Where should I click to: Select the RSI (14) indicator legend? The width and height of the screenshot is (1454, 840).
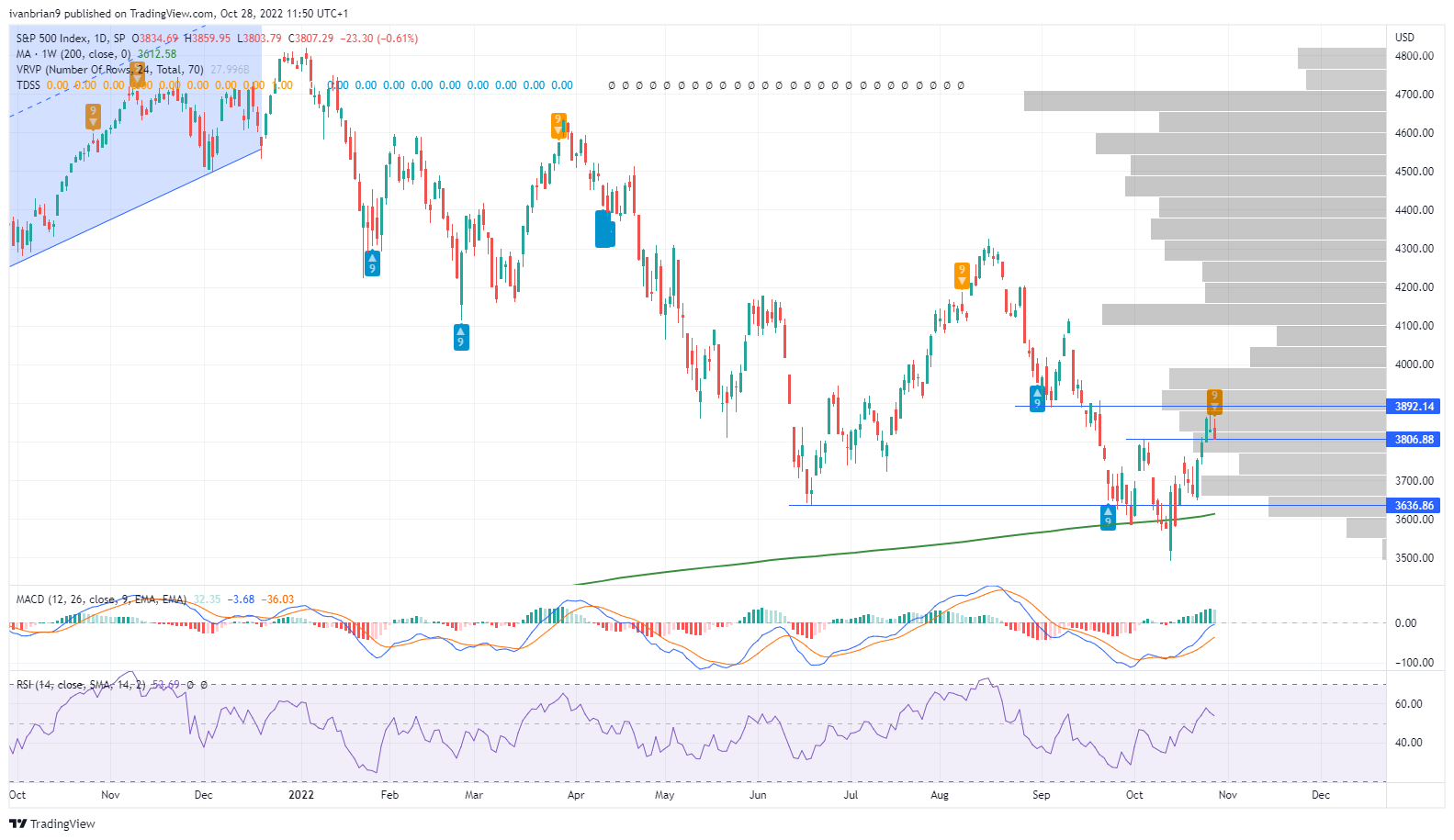point(80,685)
